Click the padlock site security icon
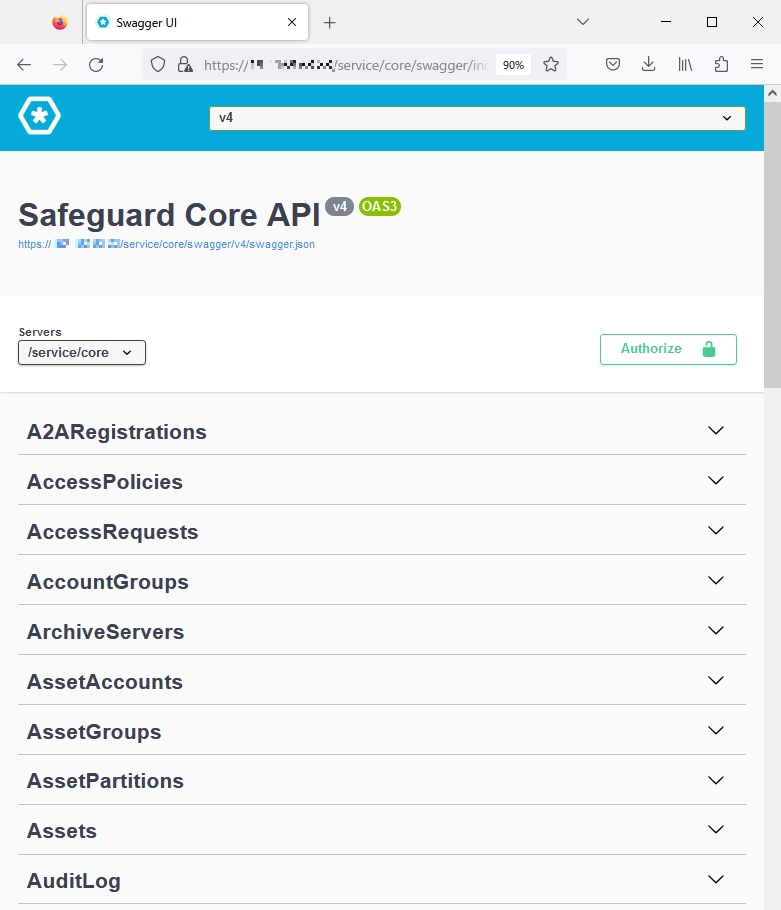 pos(185,64)
